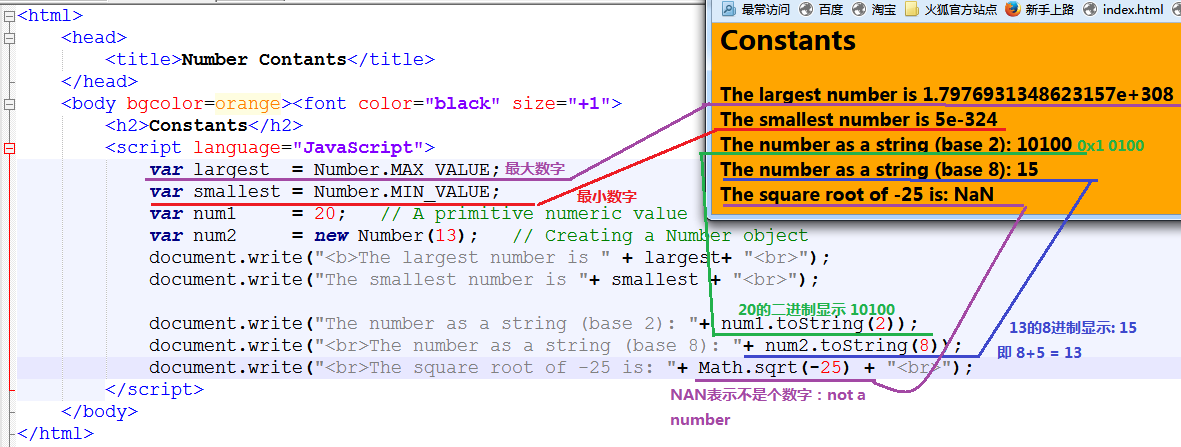Click the </body> closing tag line

[x=99, y=412]
